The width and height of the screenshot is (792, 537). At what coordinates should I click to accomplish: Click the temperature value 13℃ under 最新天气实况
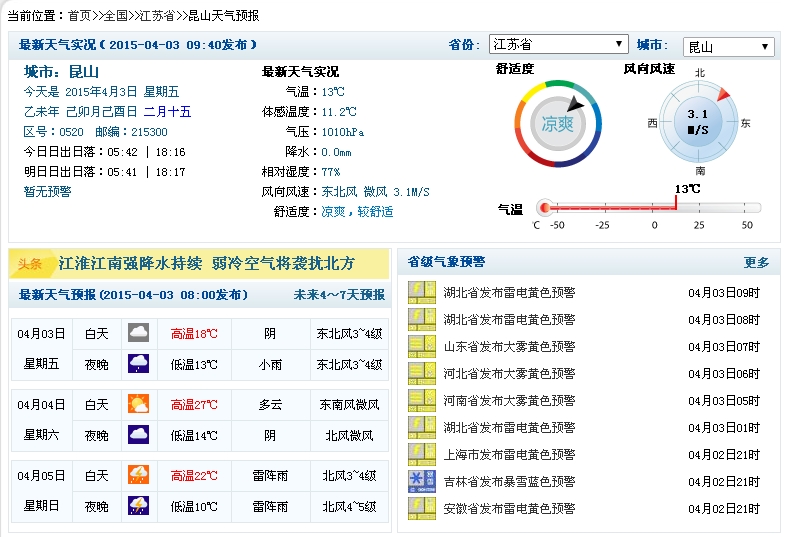pos(333,92)
